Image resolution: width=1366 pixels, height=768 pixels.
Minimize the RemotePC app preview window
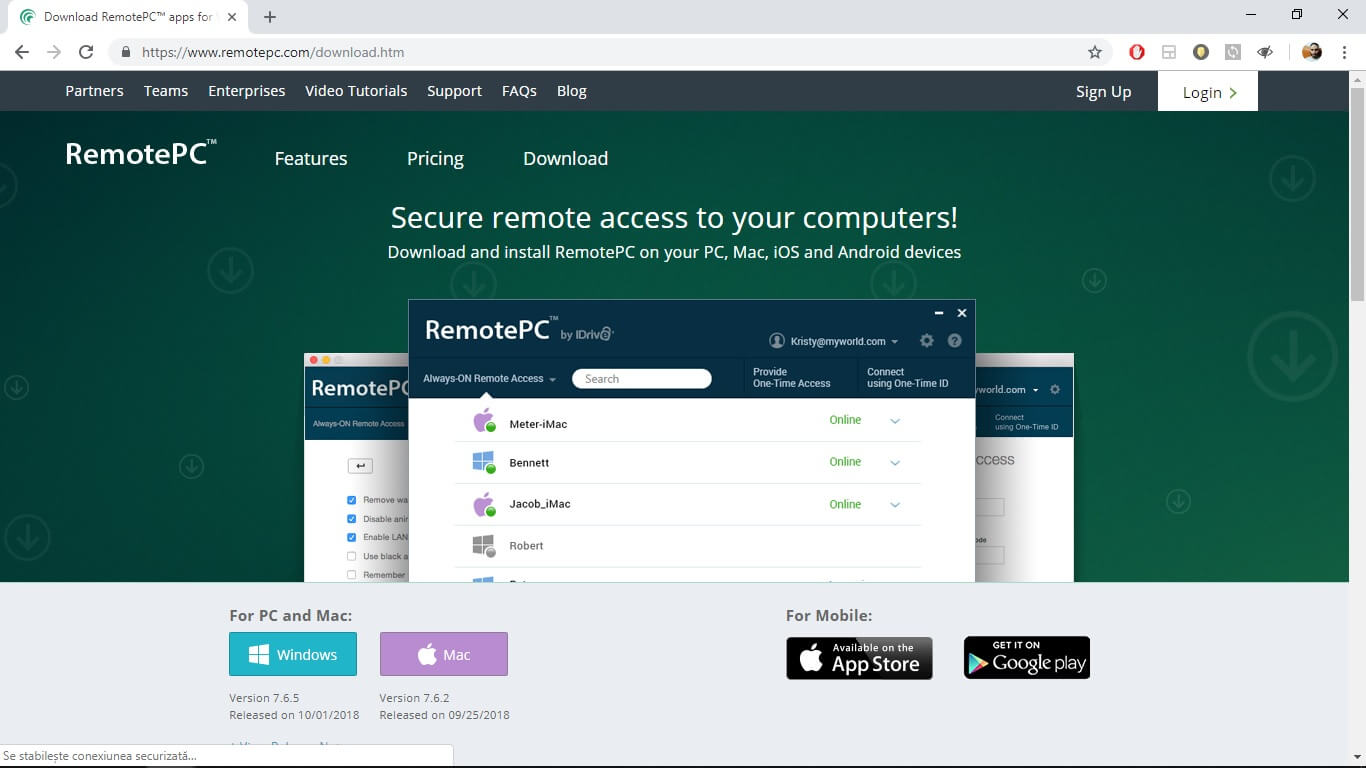pos(939,313)
